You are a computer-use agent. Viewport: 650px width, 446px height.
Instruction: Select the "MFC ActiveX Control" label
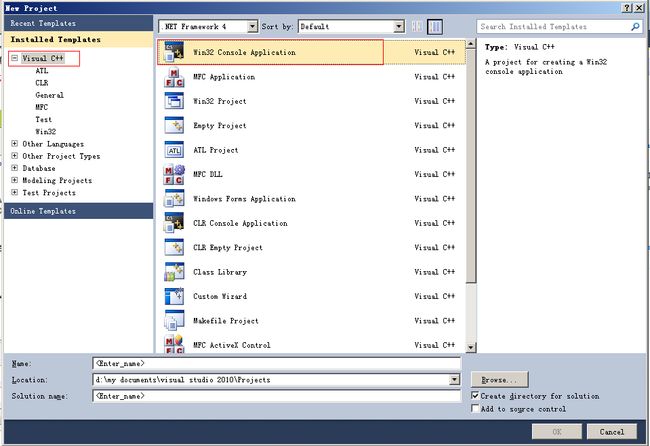tap(231, 345)
